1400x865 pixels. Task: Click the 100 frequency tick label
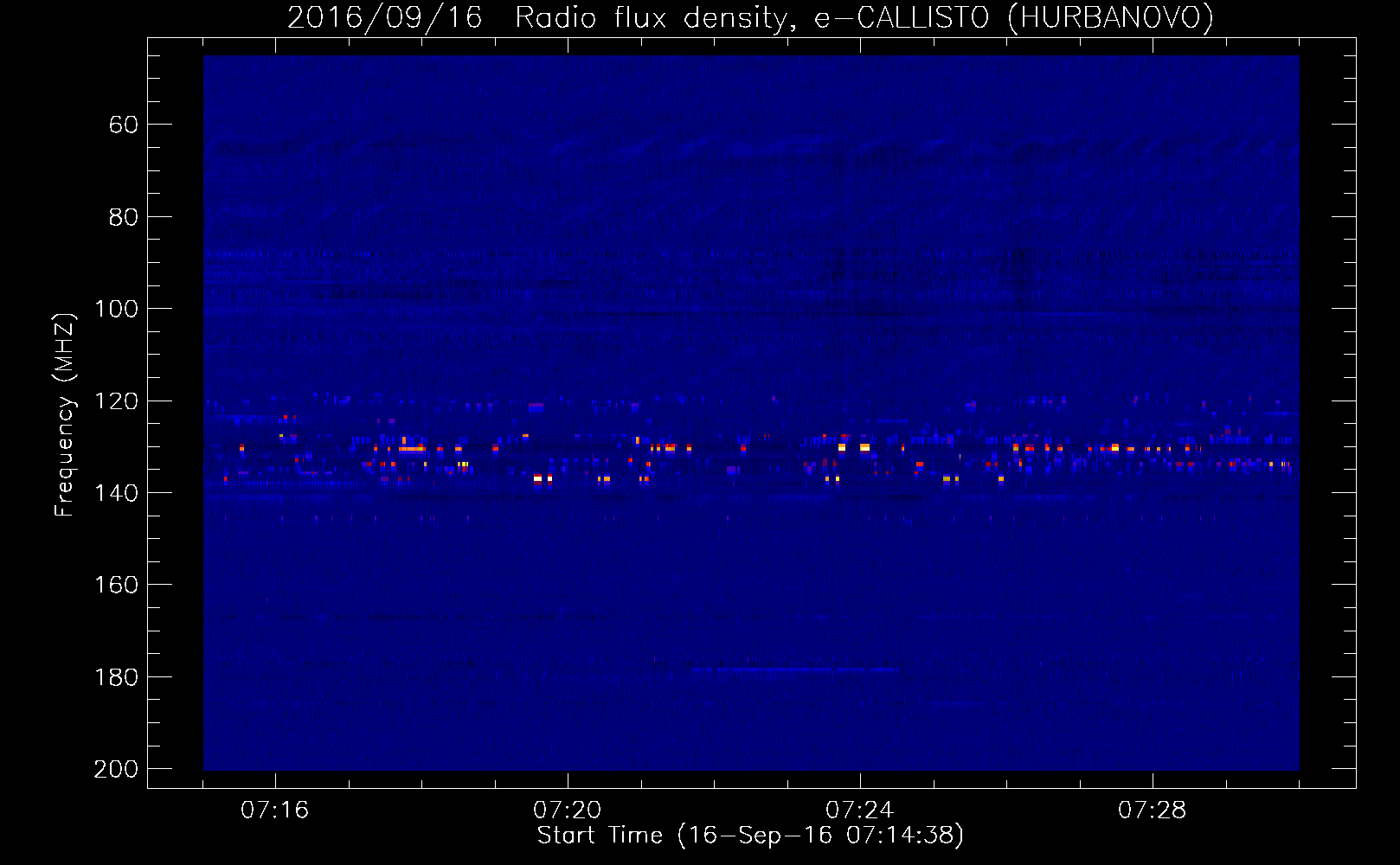coord(116,309)
